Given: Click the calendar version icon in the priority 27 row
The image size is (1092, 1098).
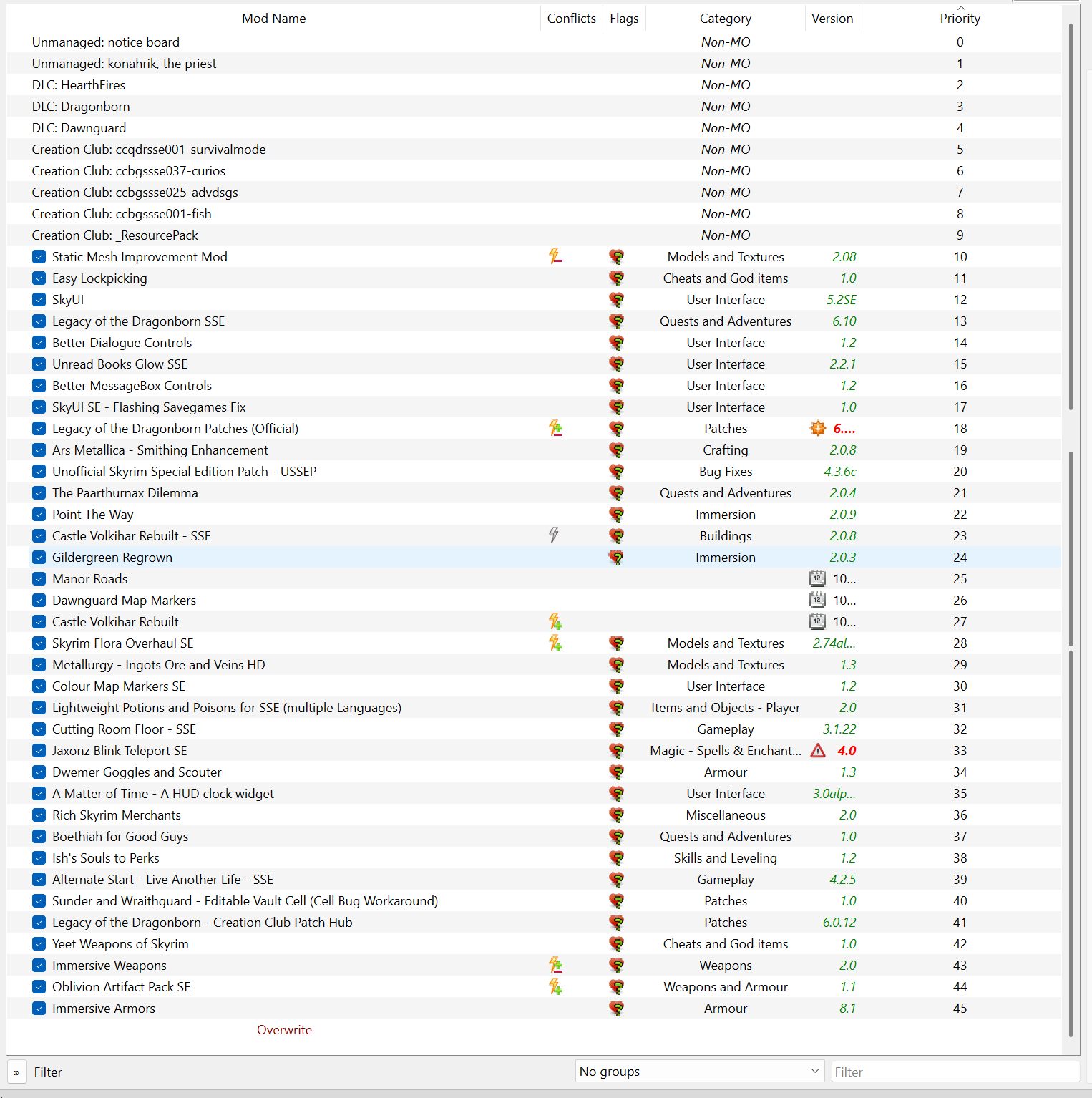Looking at the screenshot, I should click(x=817, y=621).
